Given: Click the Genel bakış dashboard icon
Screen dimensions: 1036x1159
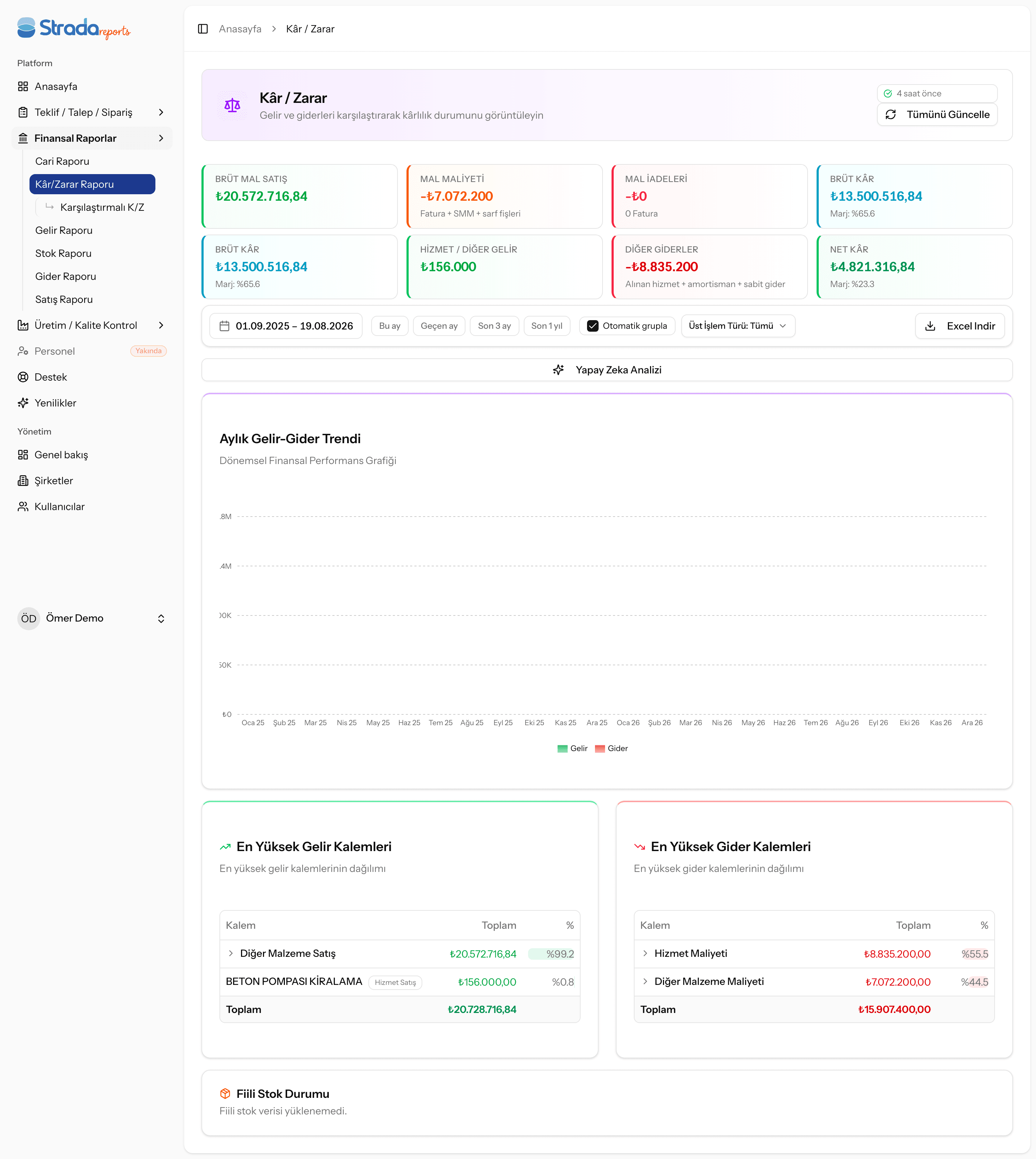Looking at the screenshot, I should 23,455.
